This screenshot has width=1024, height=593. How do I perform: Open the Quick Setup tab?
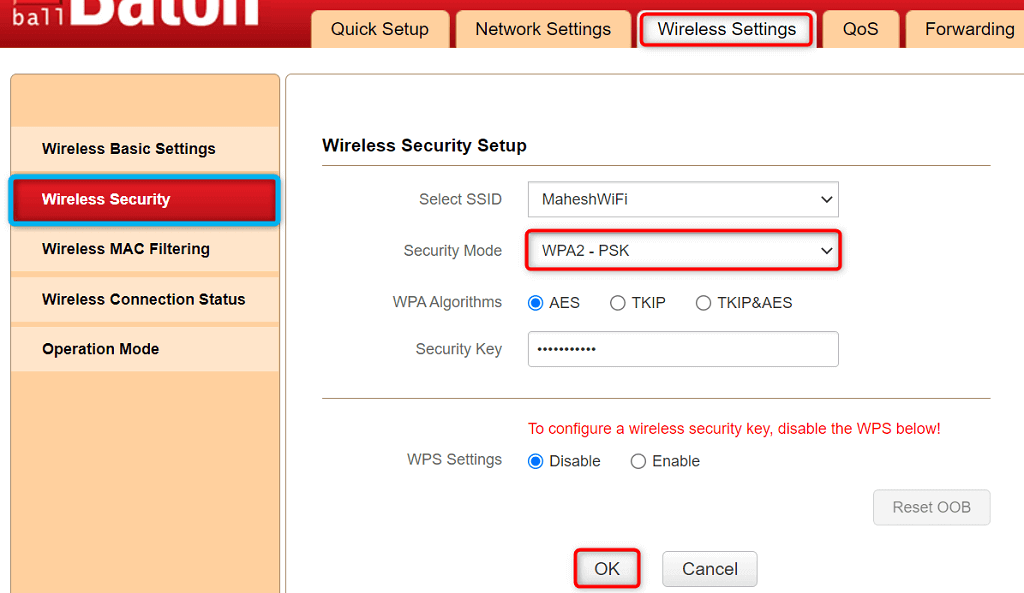coord(379,29)
